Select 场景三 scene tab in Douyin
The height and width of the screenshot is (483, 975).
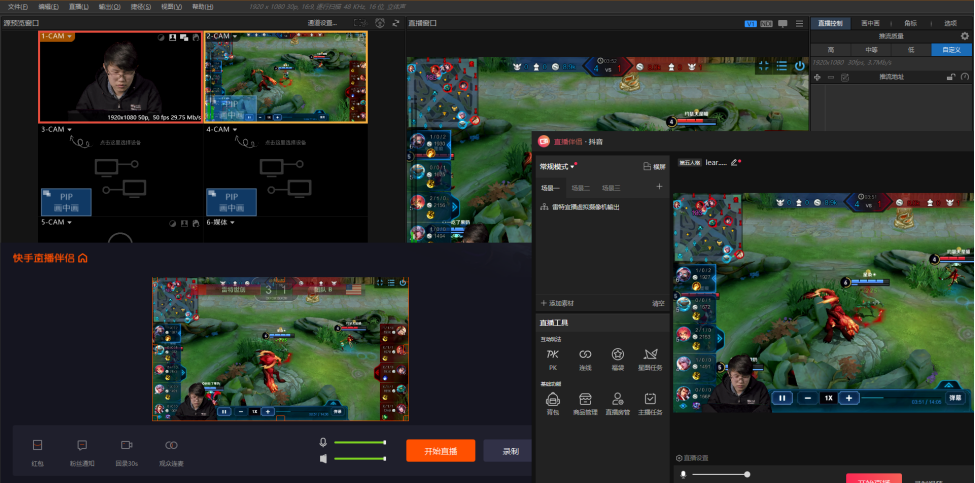pyautogui.click(x=611, y=188)
